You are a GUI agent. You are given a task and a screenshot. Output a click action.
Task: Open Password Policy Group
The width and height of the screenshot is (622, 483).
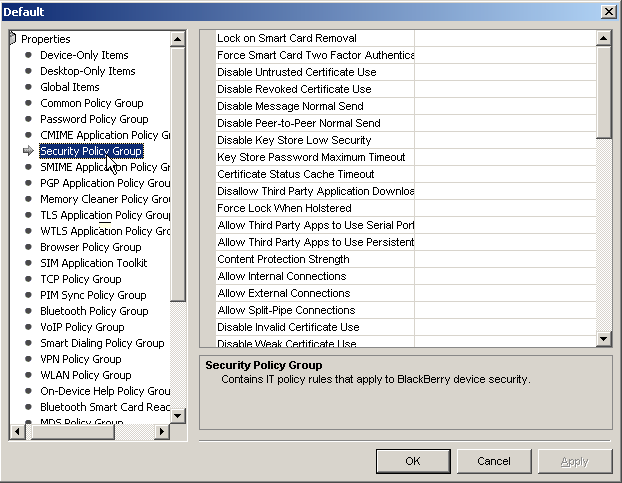tap(94, 119)
